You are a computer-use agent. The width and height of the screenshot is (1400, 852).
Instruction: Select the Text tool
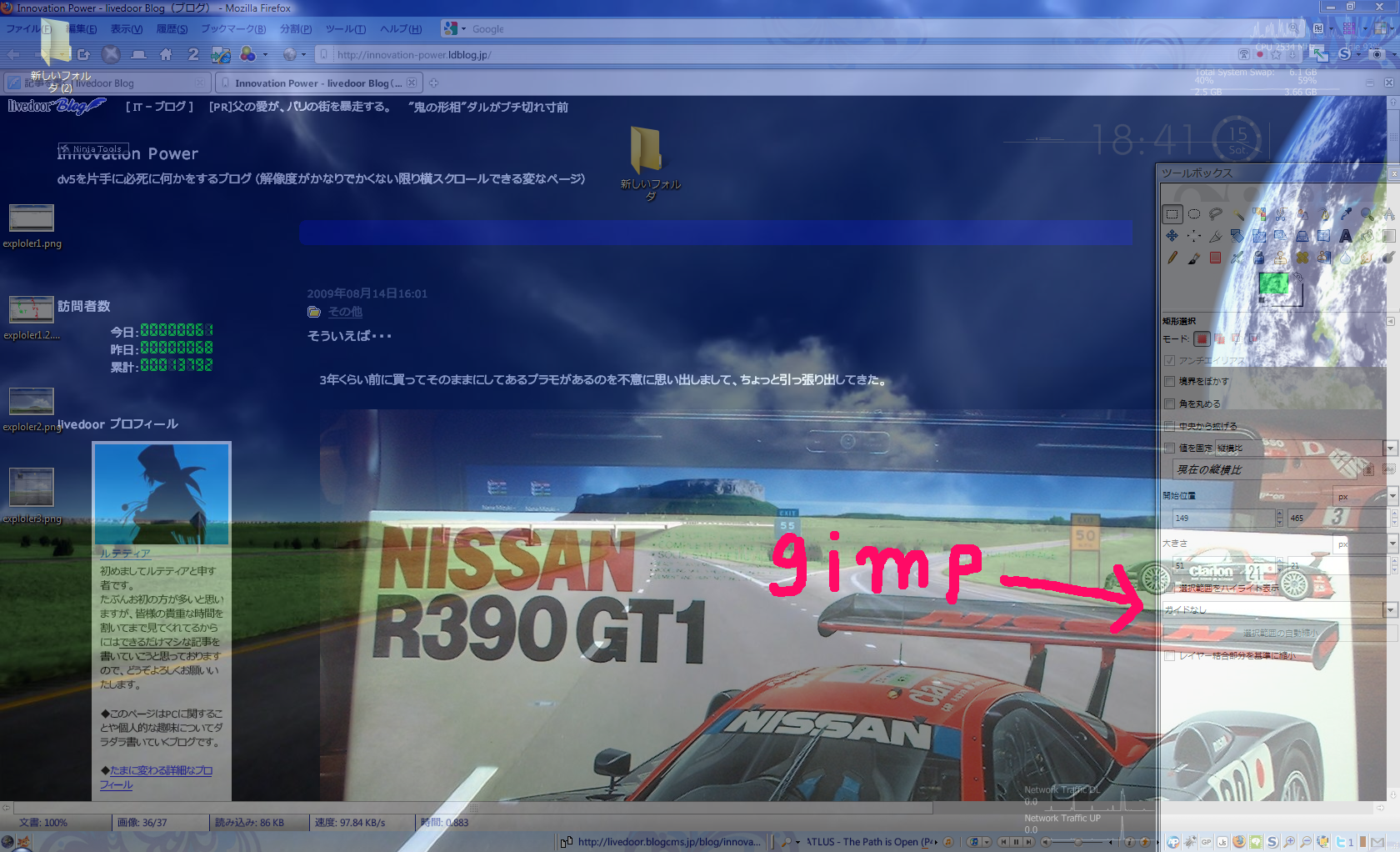(x=1346, y=236)
